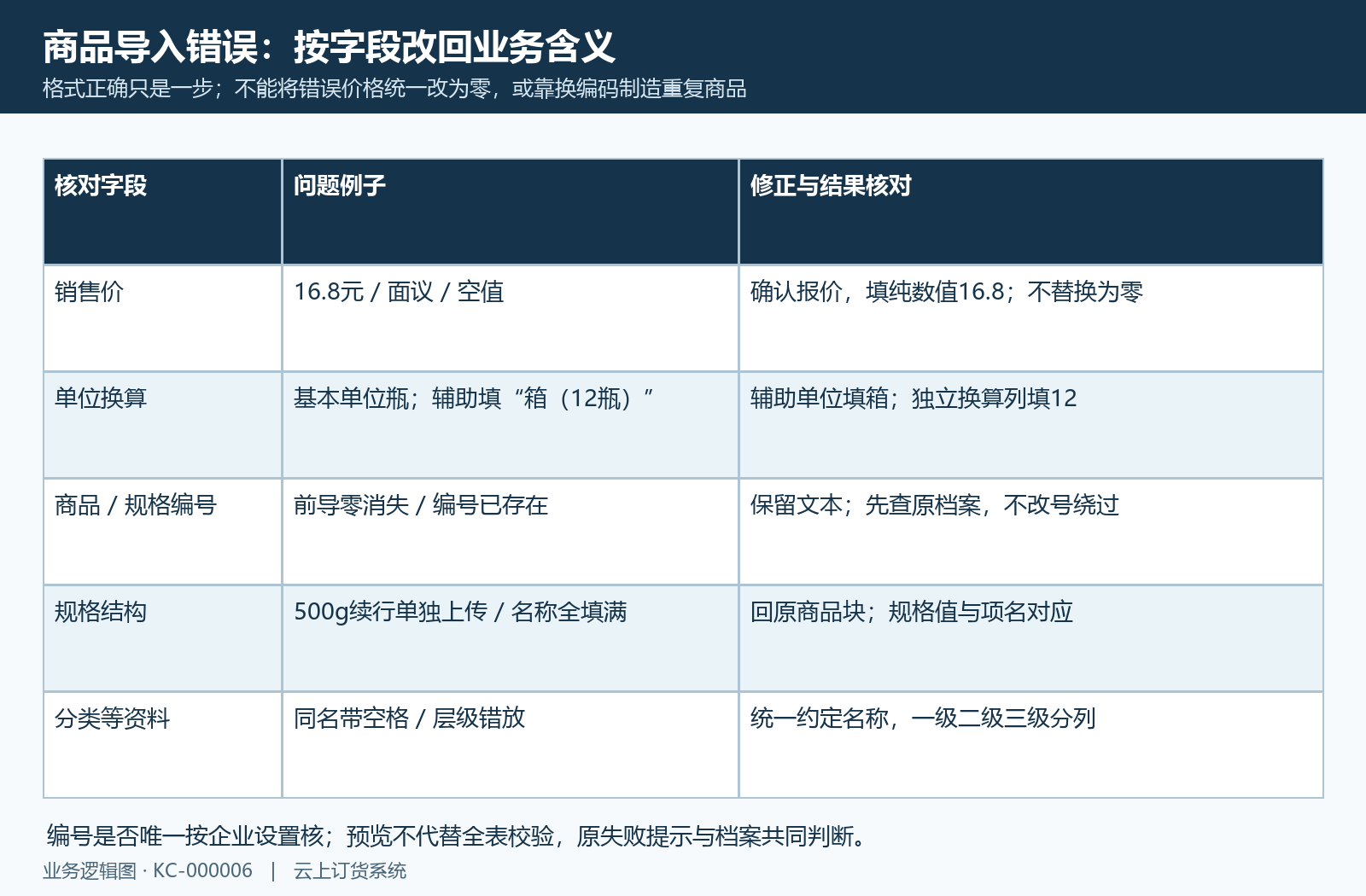1366x896 pixels.
Task: Click the 问题例子 column header
Action: (510, 212)
